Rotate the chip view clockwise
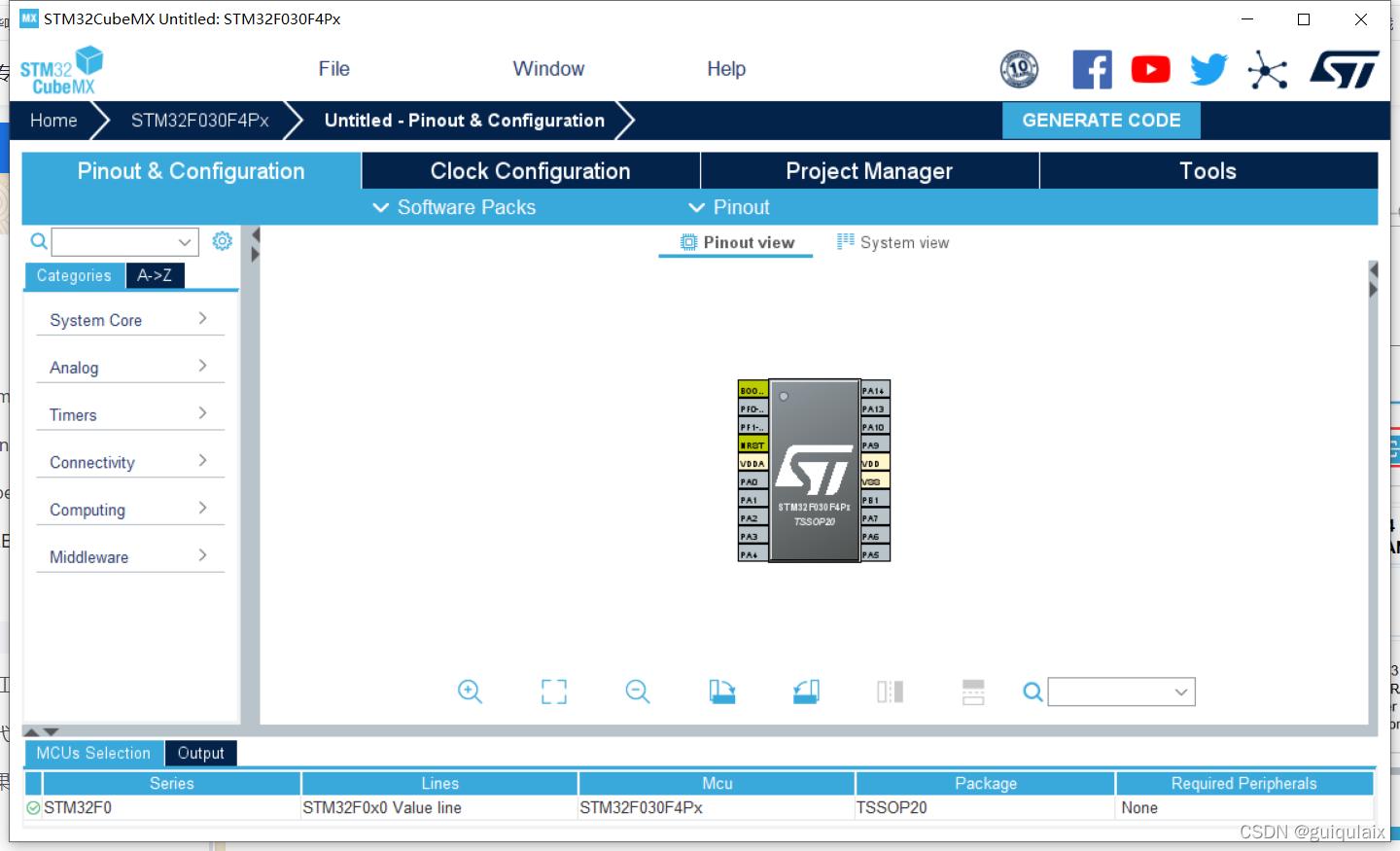 click(722, 691)
